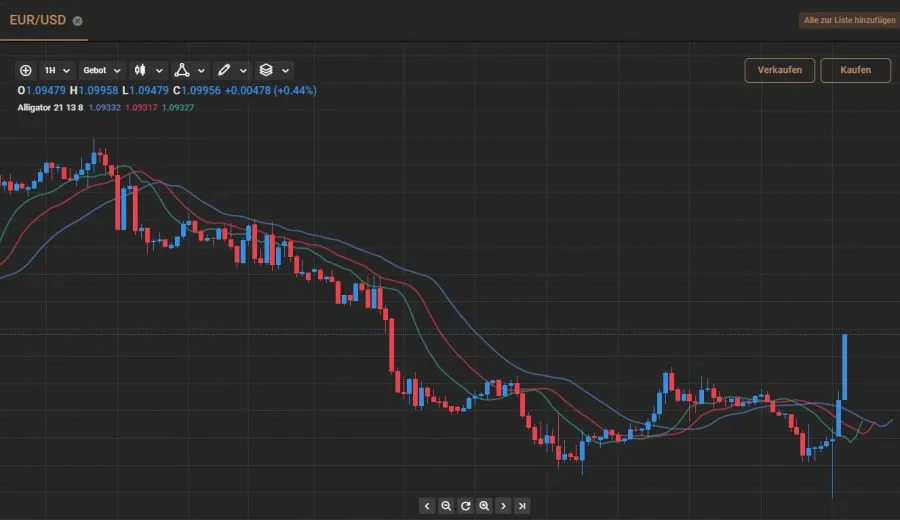This screenshot has width=900, height=520.
Task: Click the Verkaufen button
Action: (779, 70)
